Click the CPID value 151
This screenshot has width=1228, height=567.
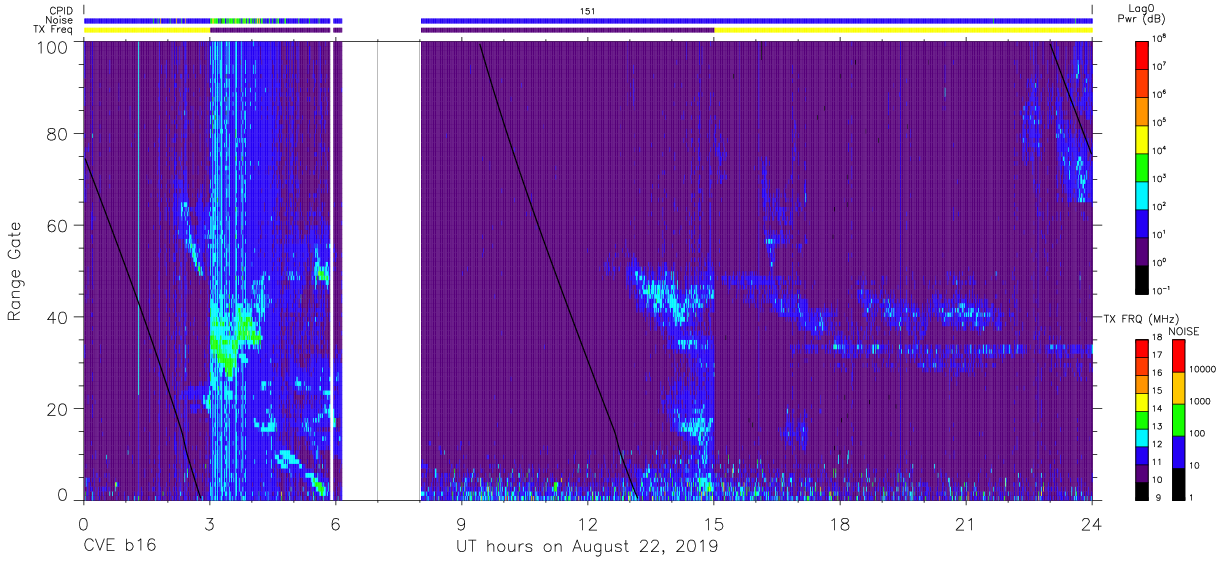pyautogui.click(x=588, y=10)
